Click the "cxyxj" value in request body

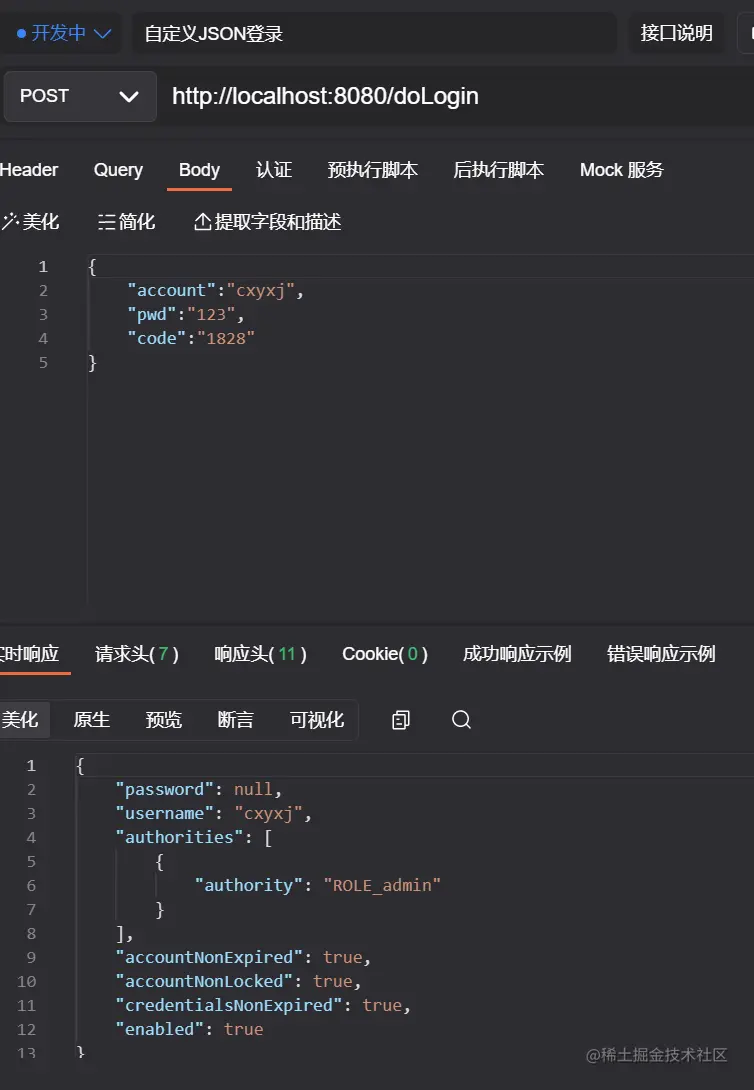coord(261,290)
